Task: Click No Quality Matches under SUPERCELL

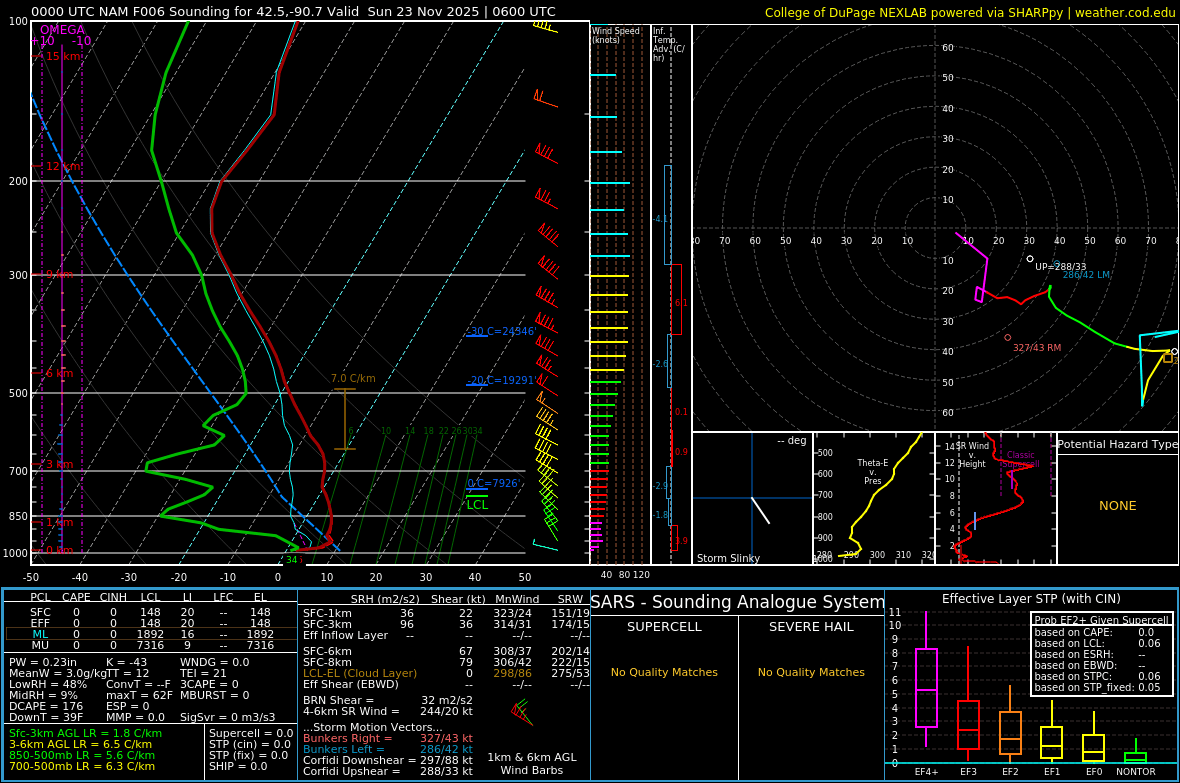Action: coord(664,672)
